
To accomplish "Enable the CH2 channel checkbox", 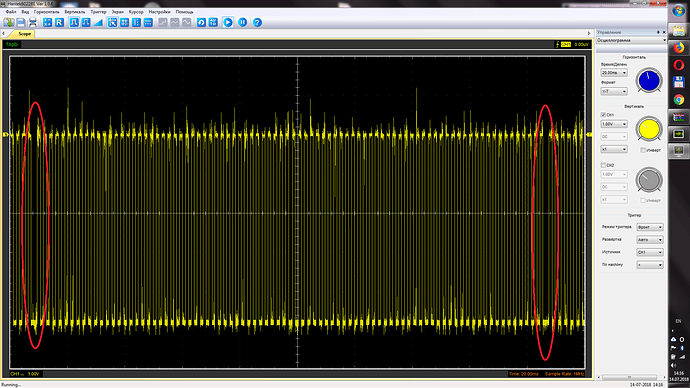I will point(603,165).
